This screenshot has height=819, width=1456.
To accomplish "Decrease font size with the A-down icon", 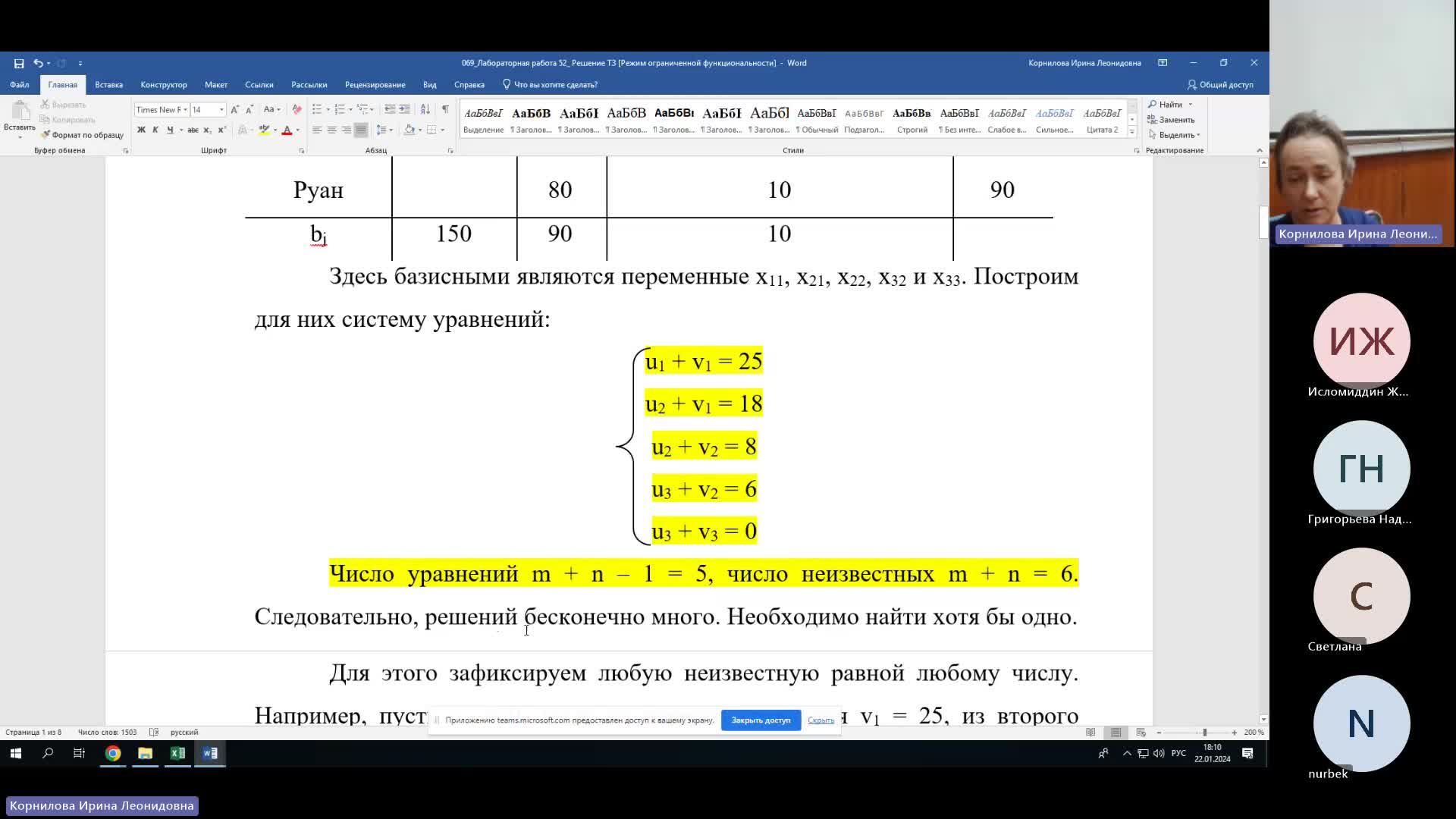I will pyautogui.click(x=249, y=110).
